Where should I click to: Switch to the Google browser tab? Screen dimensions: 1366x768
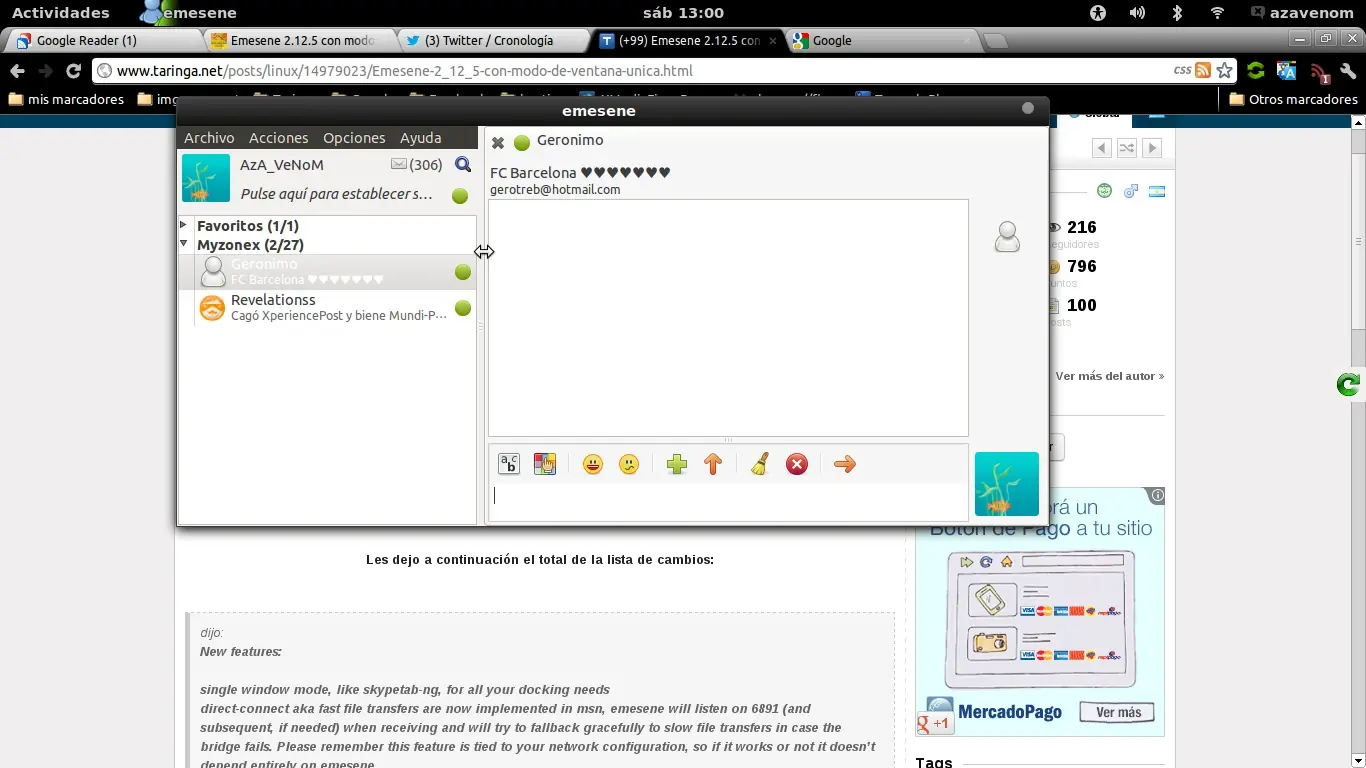click(880, 41)
